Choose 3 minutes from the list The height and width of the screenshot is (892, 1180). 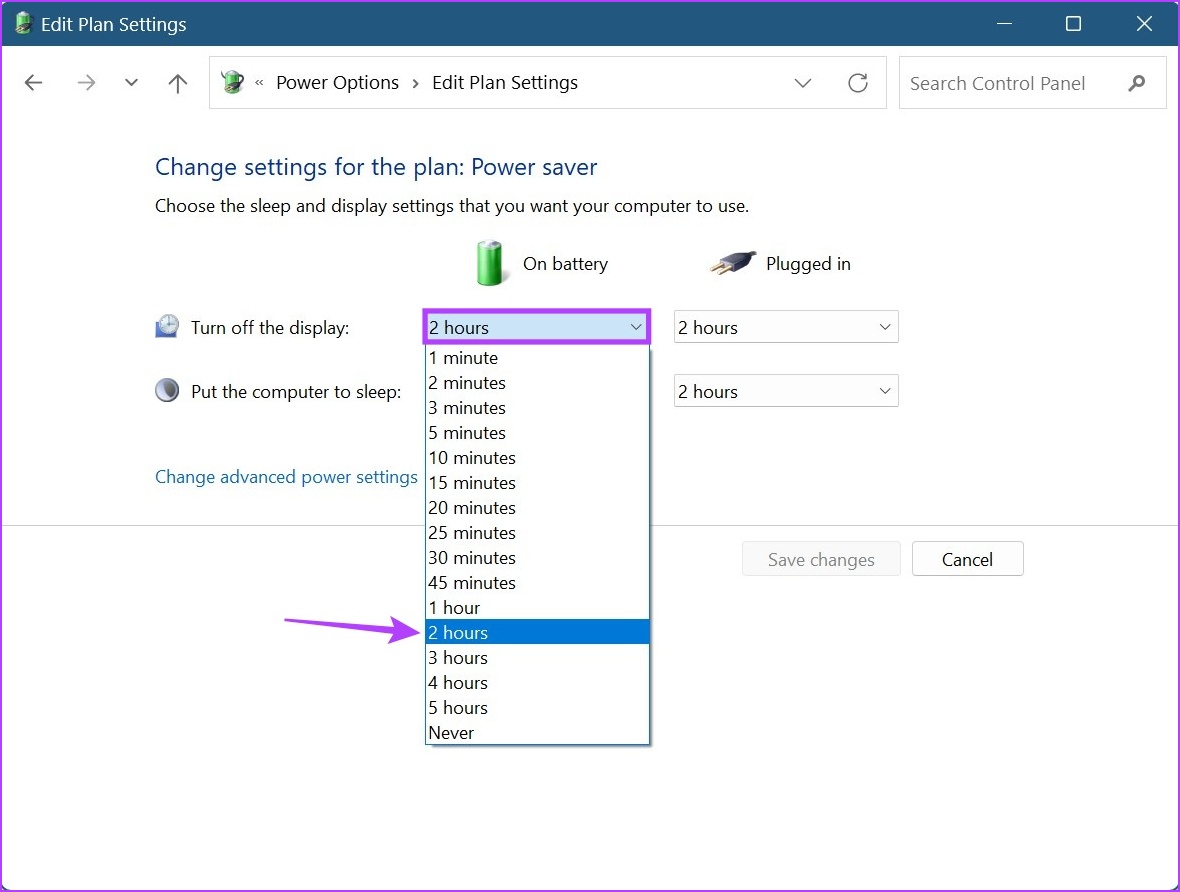pos(537,408)
